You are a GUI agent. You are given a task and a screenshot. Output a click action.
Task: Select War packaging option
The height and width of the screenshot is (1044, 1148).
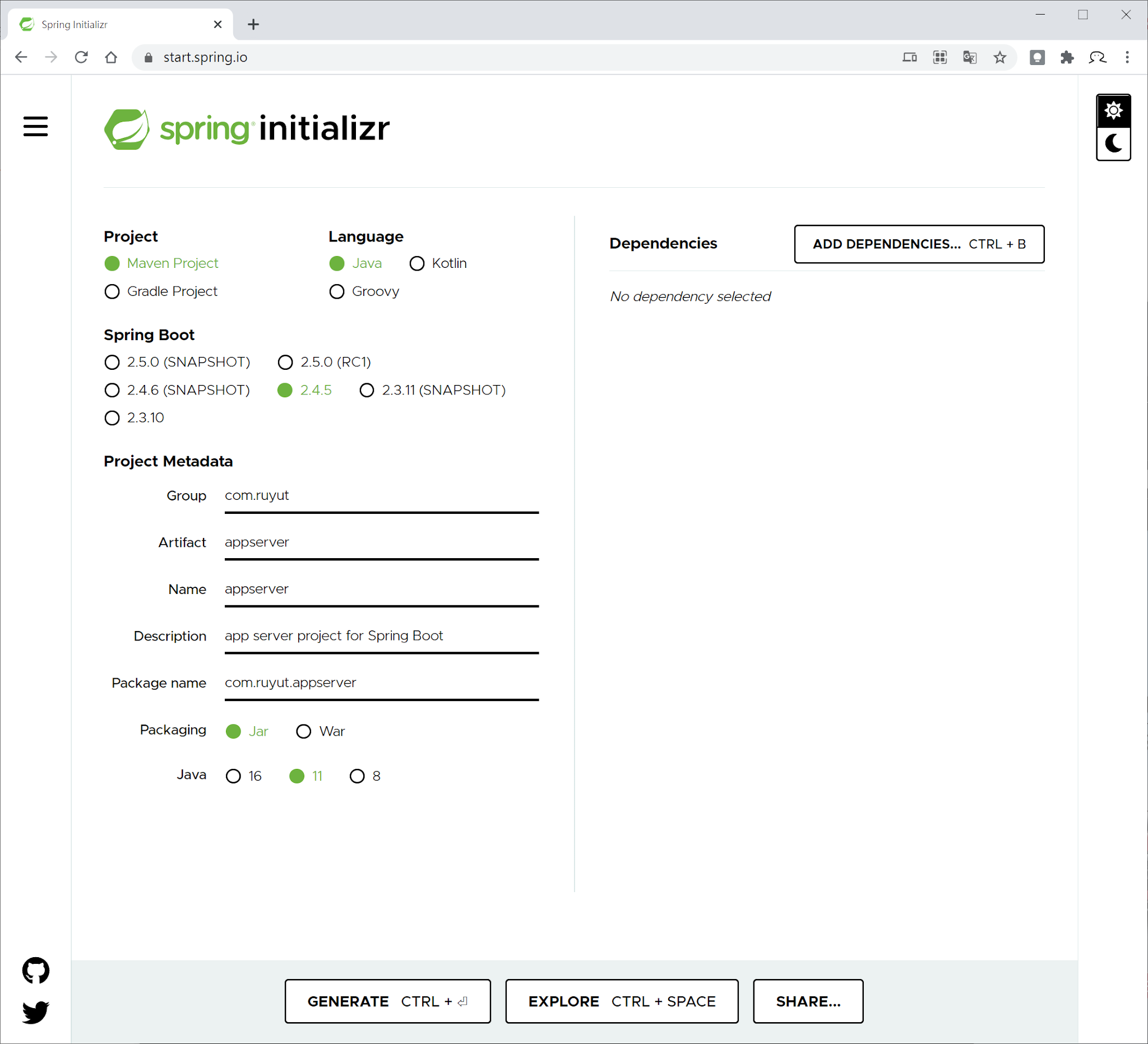pyautogui.click(x=303, y=731)
